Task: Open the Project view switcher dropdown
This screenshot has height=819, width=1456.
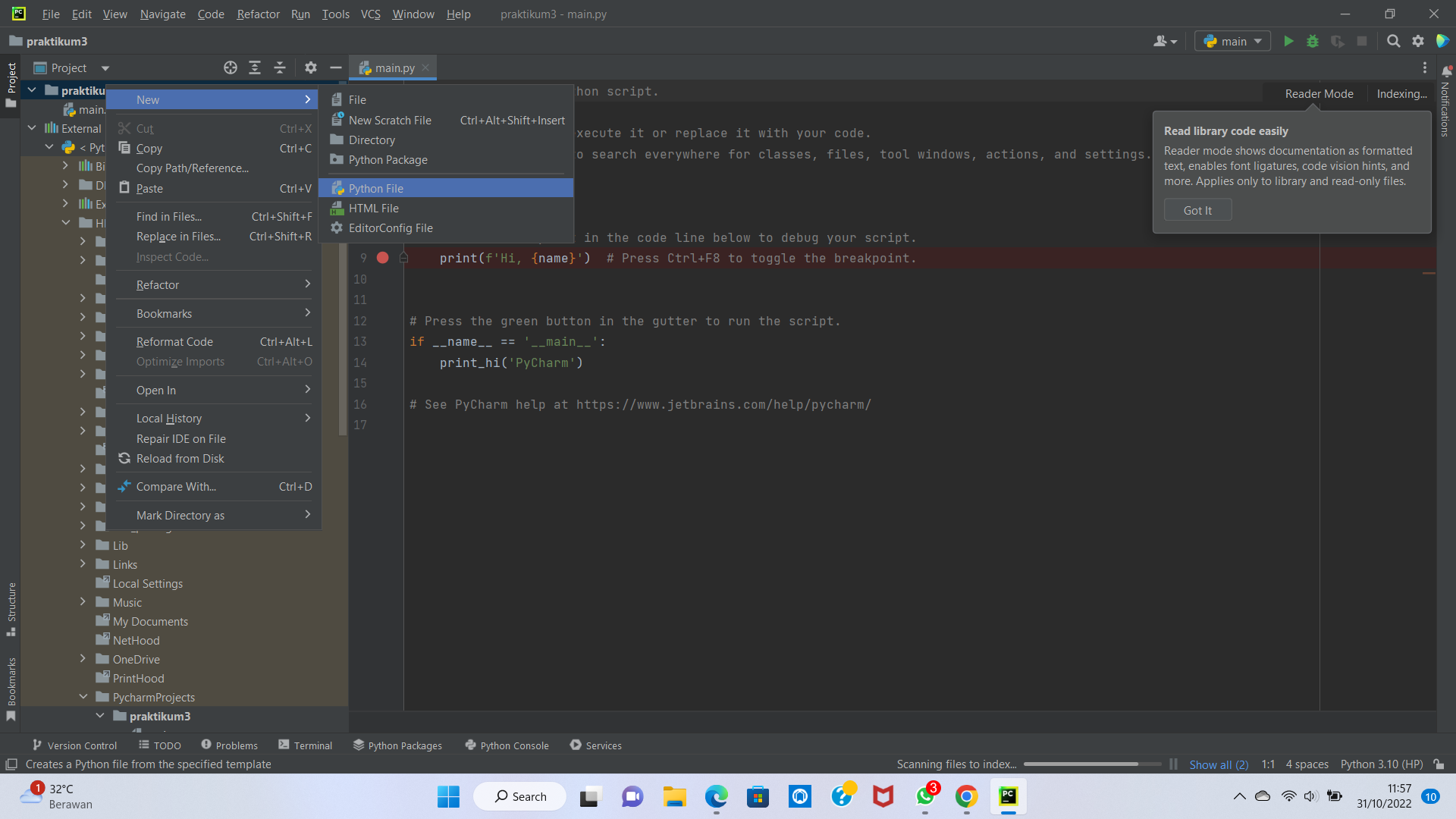Action: (105, 67)
